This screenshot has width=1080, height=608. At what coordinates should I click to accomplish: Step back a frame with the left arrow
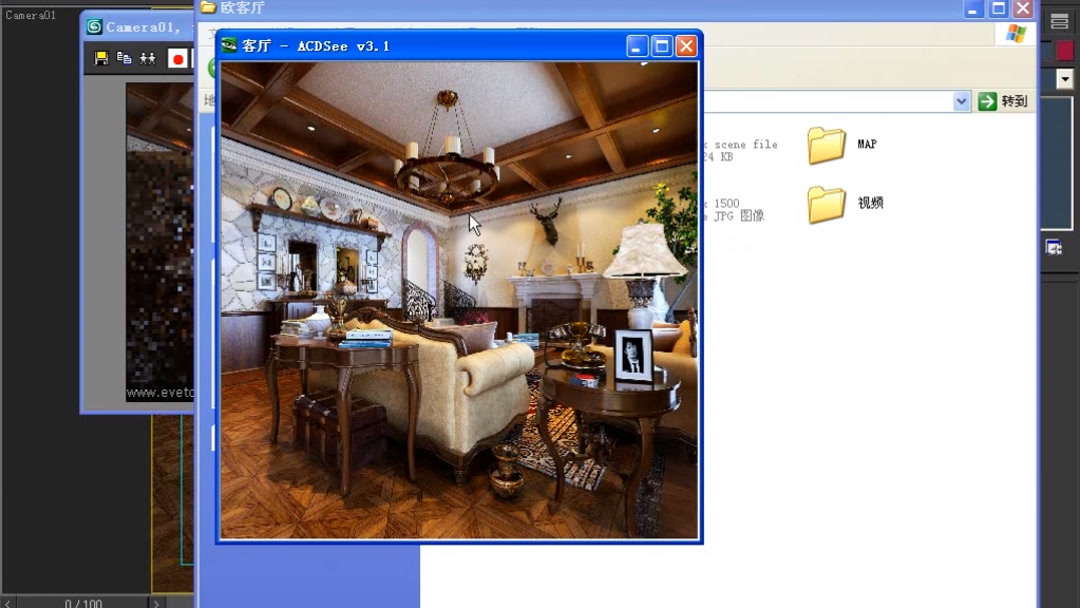click(x=8, y=603)
